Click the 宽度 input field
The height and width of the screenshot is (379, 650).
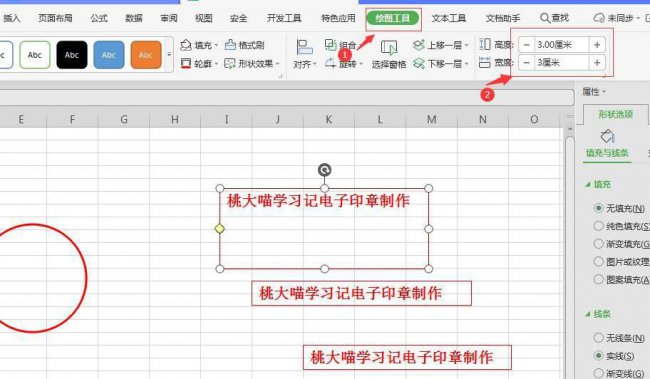click(562, 63)
